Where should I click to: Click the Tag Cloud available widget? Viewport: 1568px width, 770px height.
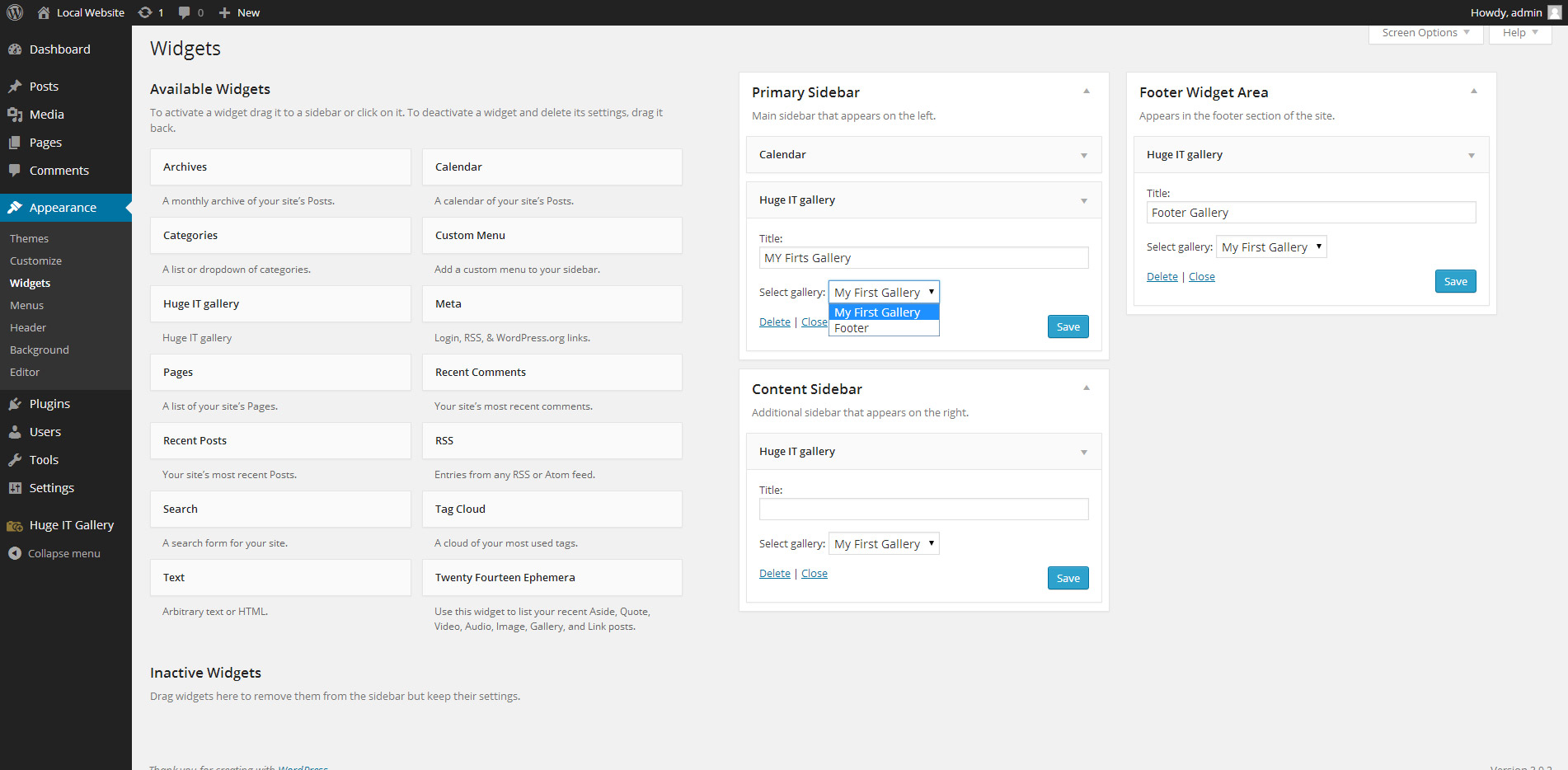pyautogui.click(x=552, y=509)
